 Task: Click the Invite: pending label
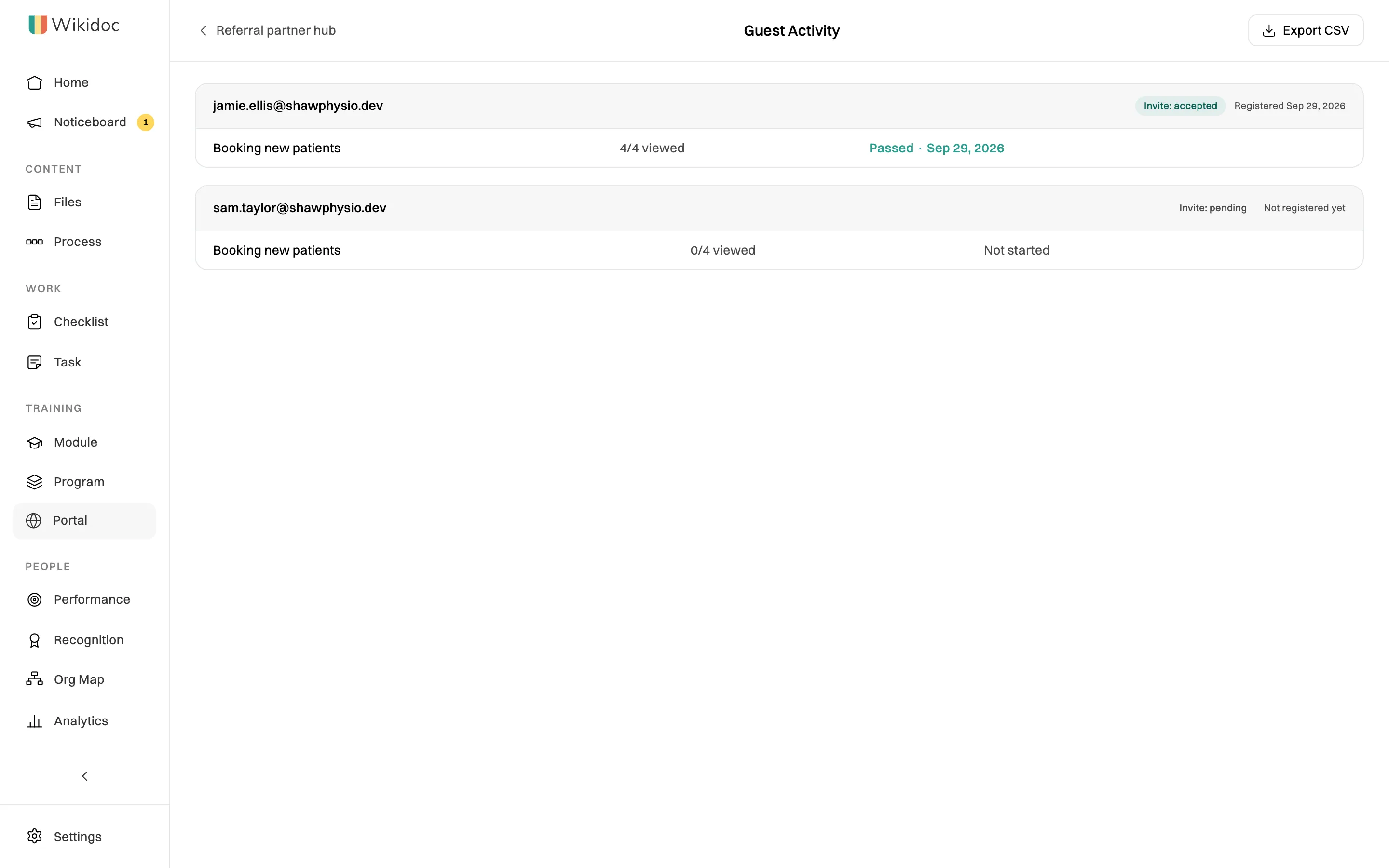1213,208
